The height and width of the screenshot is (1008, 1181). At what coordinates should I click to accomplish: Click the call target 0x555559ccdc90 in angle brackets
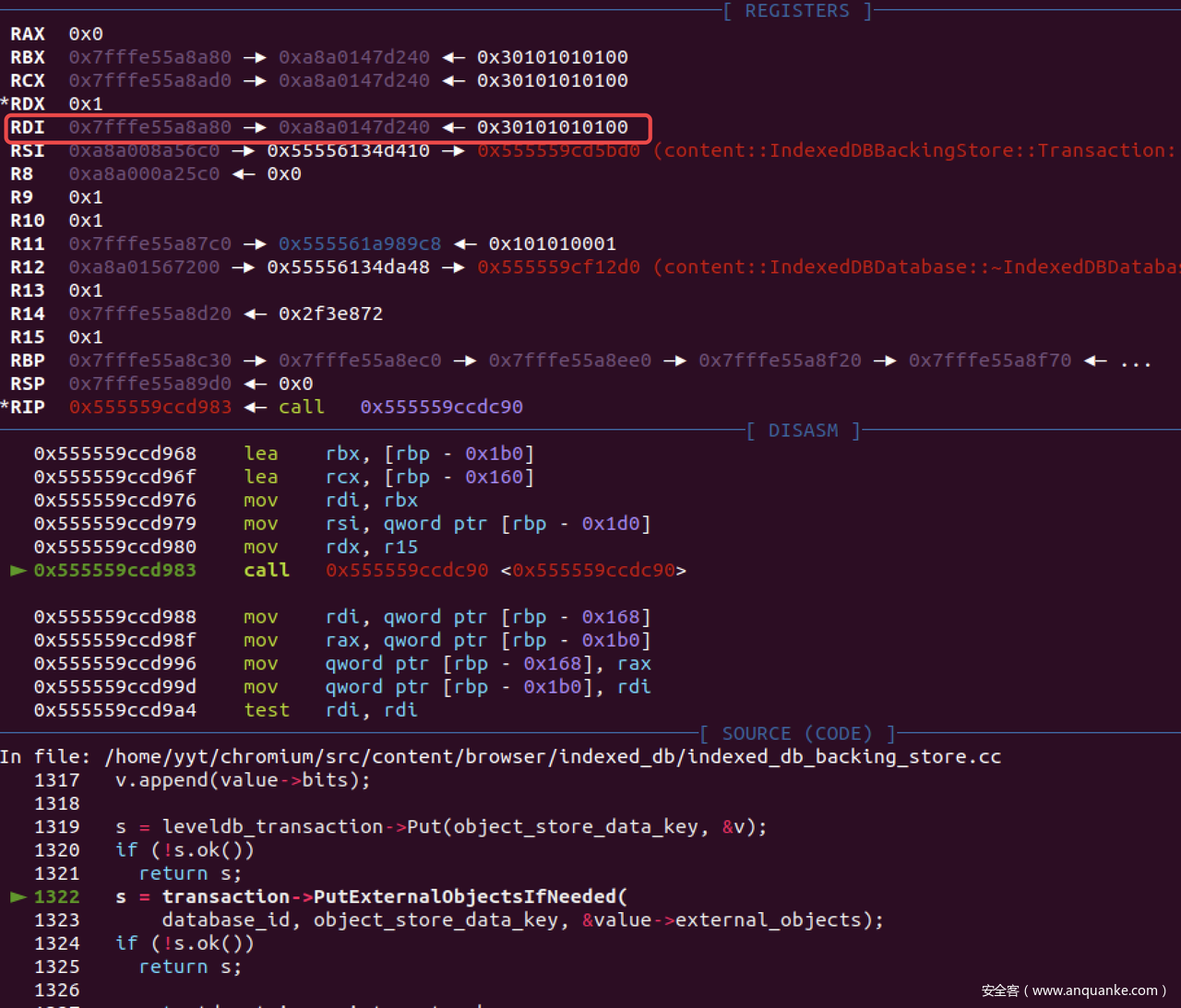coord(593,570)
